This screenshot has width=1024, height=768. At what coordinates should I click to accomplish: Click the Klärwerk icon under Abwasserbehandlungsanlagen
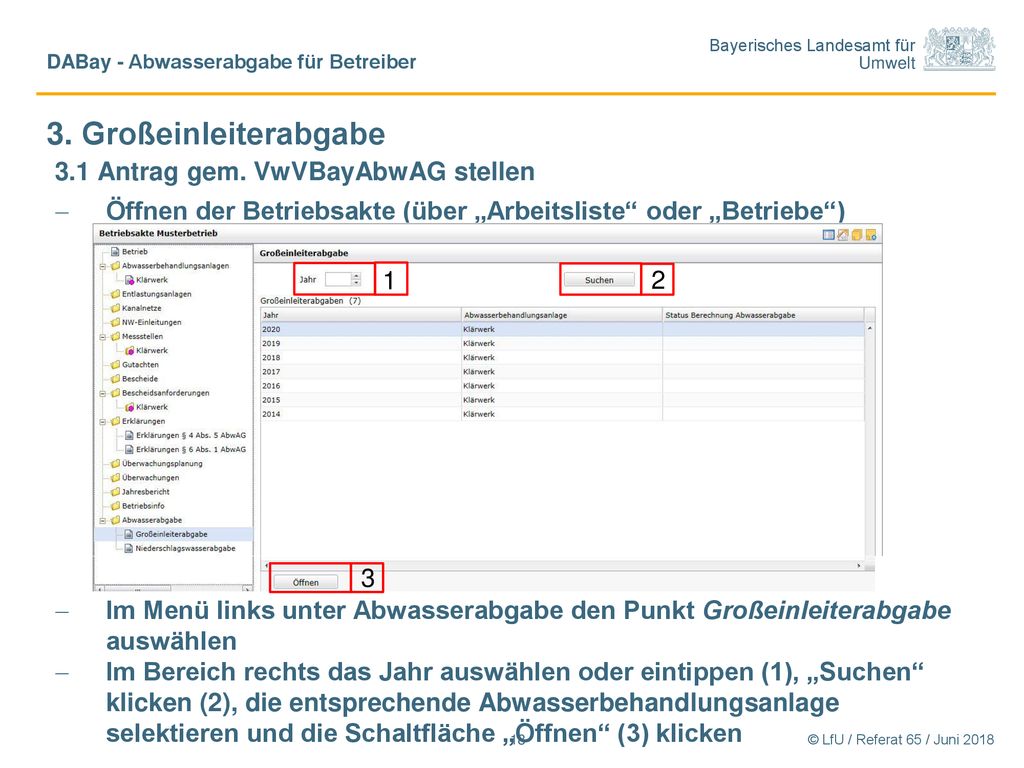pos(129,280)
